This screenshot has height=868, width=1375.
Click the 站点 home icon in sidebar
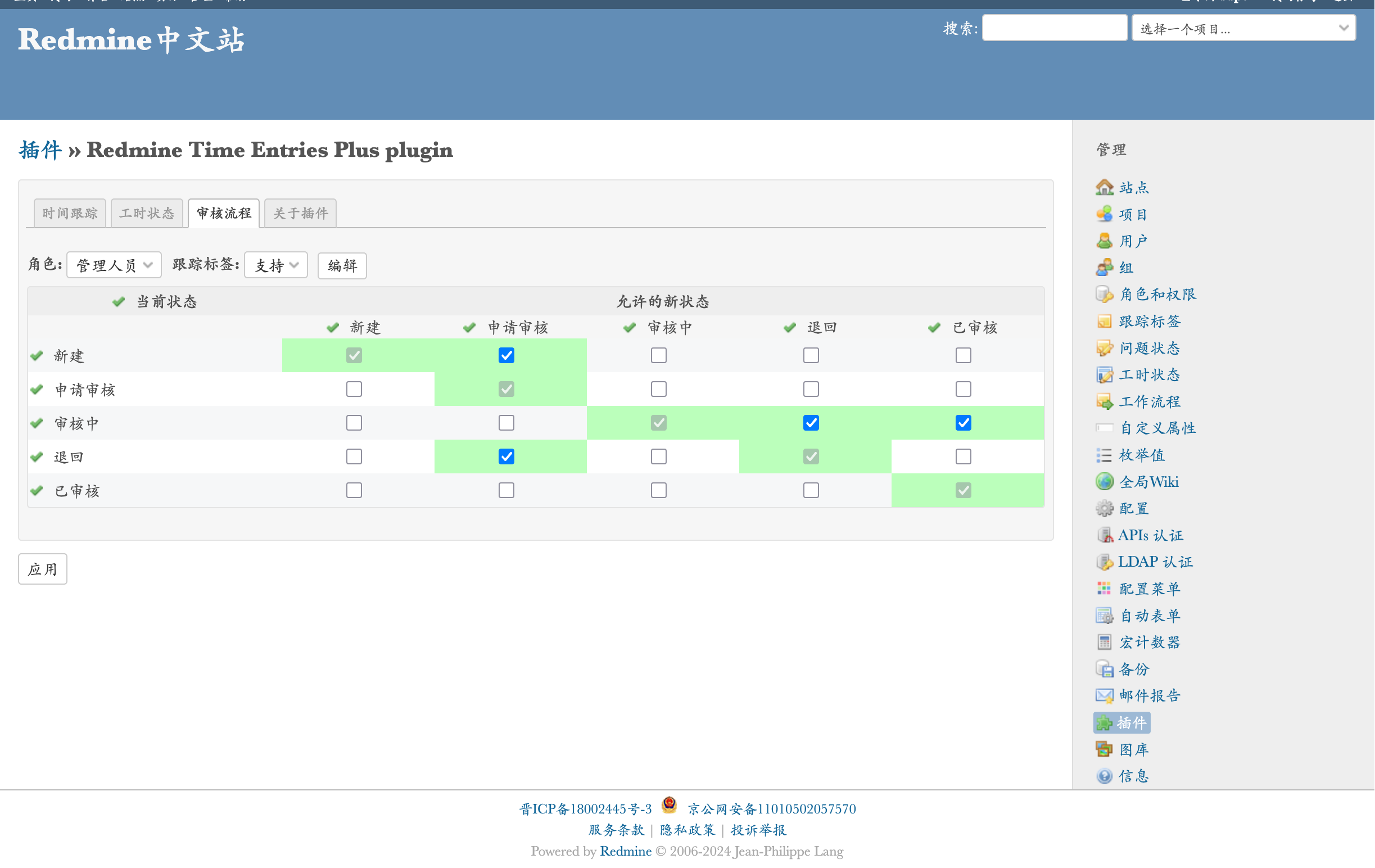pos(1105,187)
